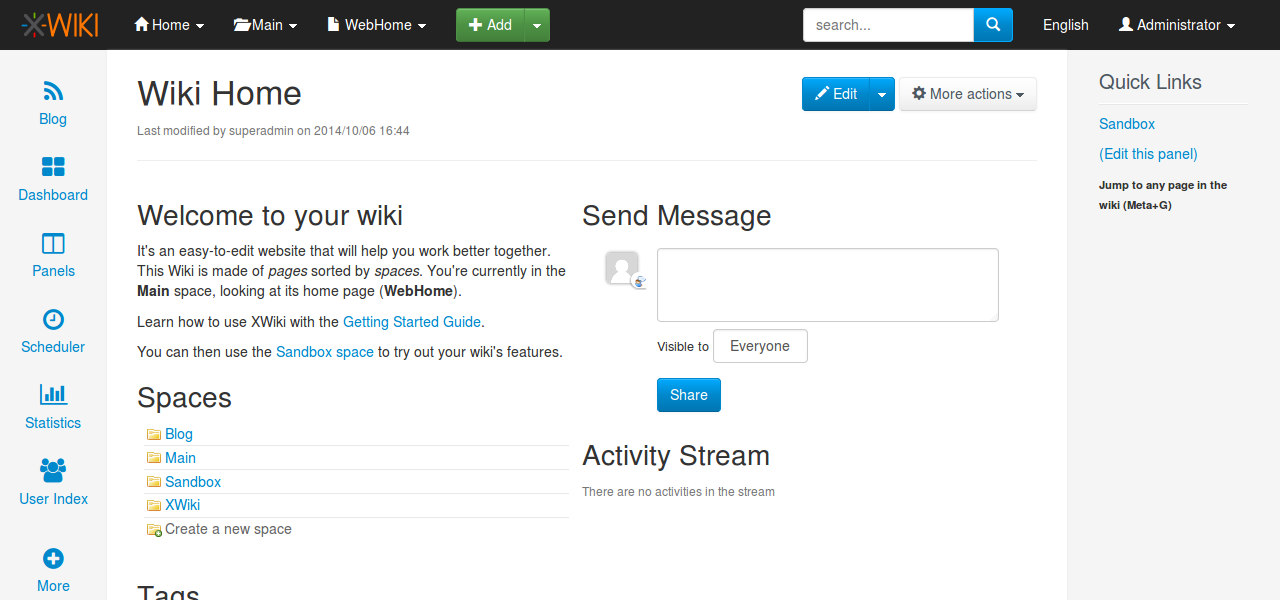Click Create a new space
This screenshot has height=600, width=1280.
[x=228, y=530]
